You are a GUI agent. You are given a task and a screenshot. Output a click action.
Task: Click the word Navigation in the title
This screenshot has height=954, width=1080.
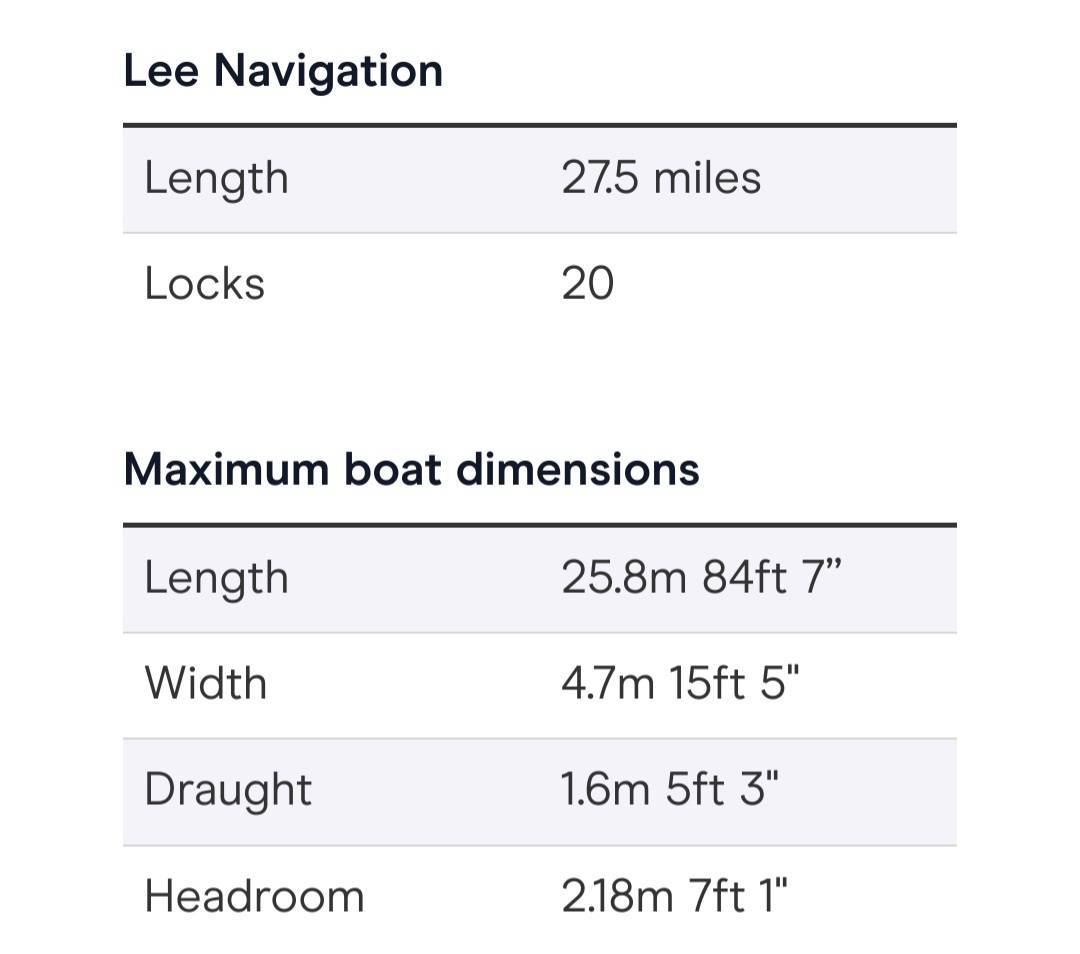point(329,72)
